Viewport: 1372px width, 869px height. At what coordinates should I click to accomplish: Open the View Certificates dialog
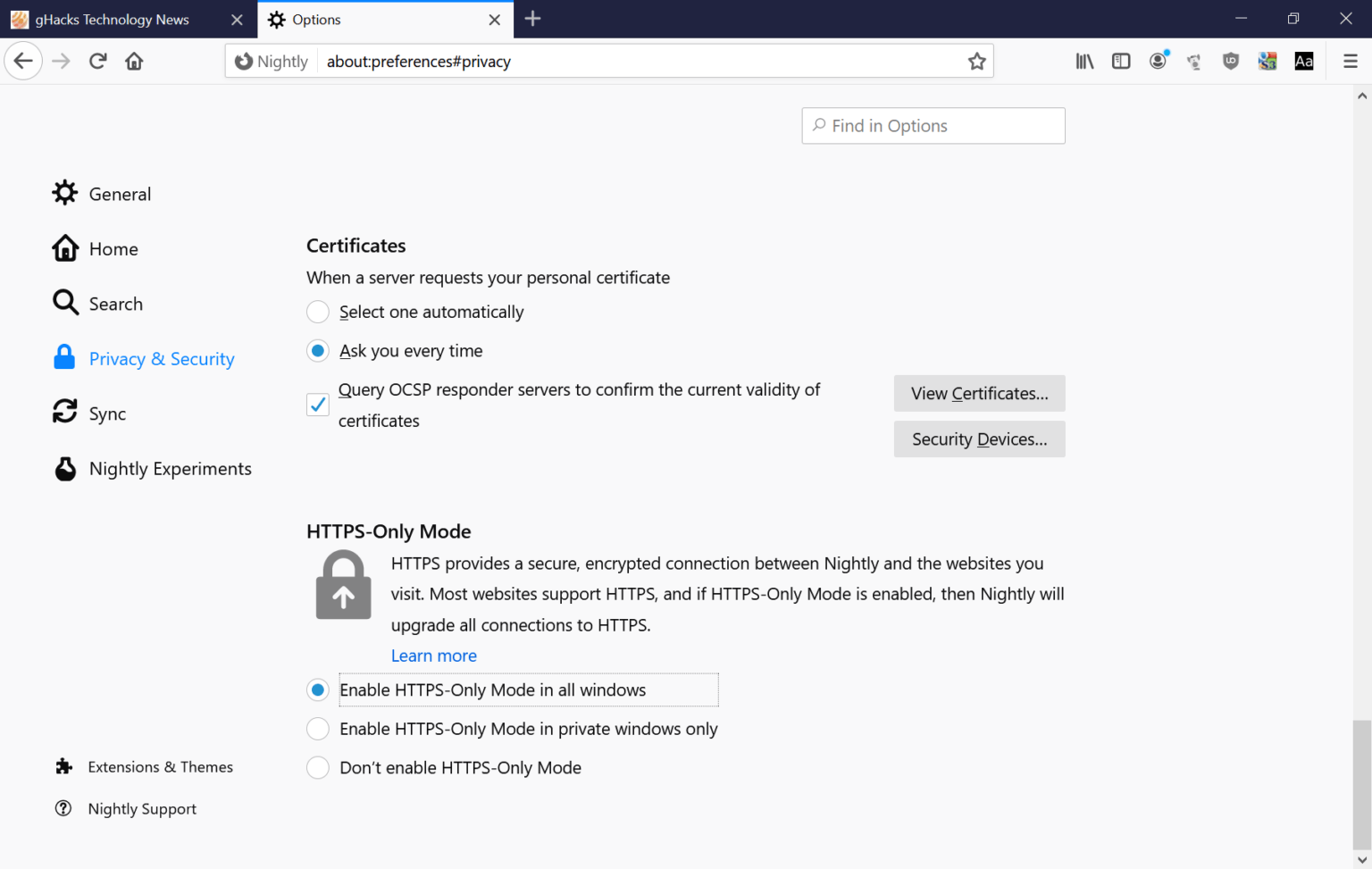pyautogui.click(x=979, y=393)
